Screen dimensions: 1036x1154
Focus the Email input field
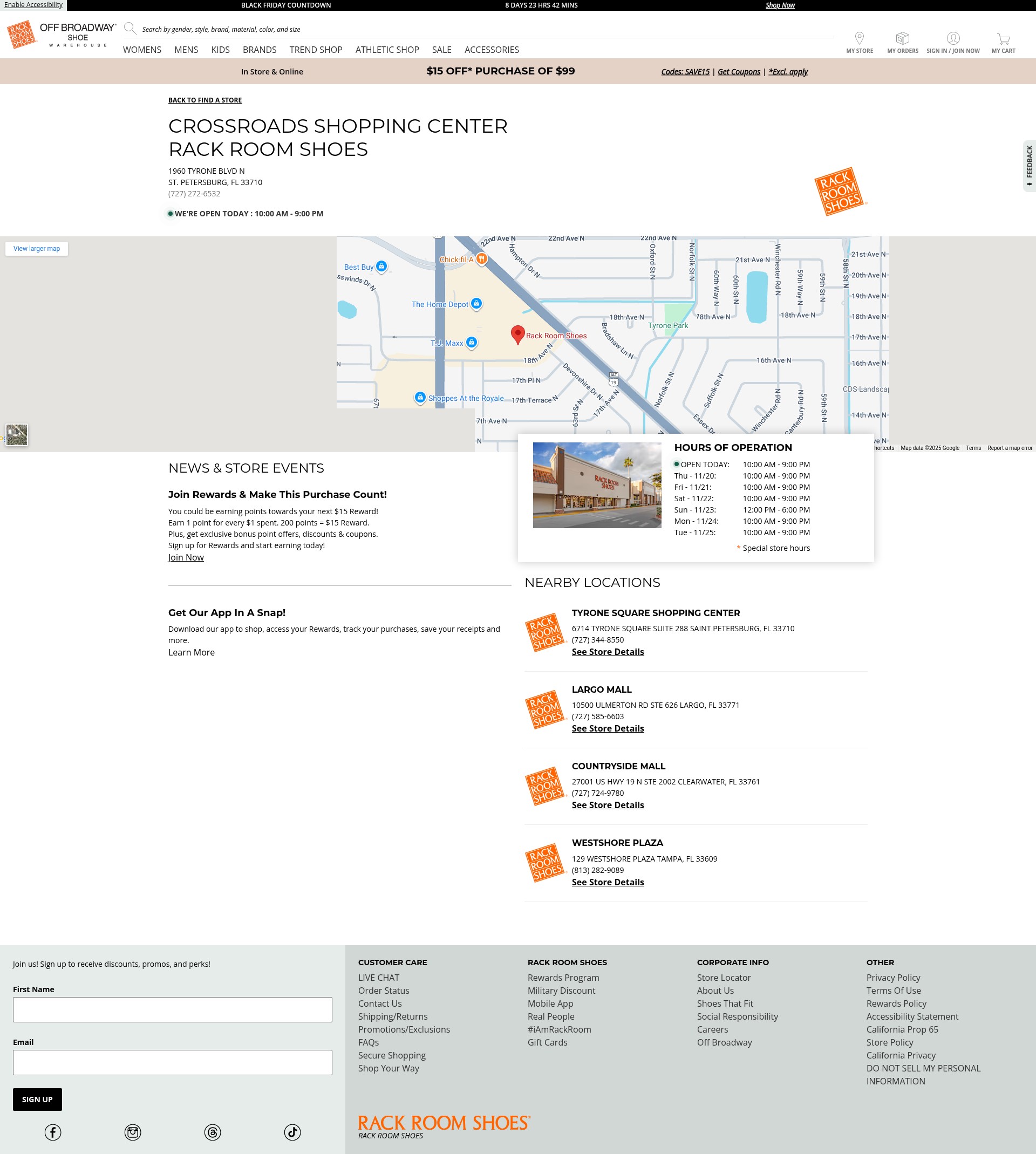coord(173,1062)
